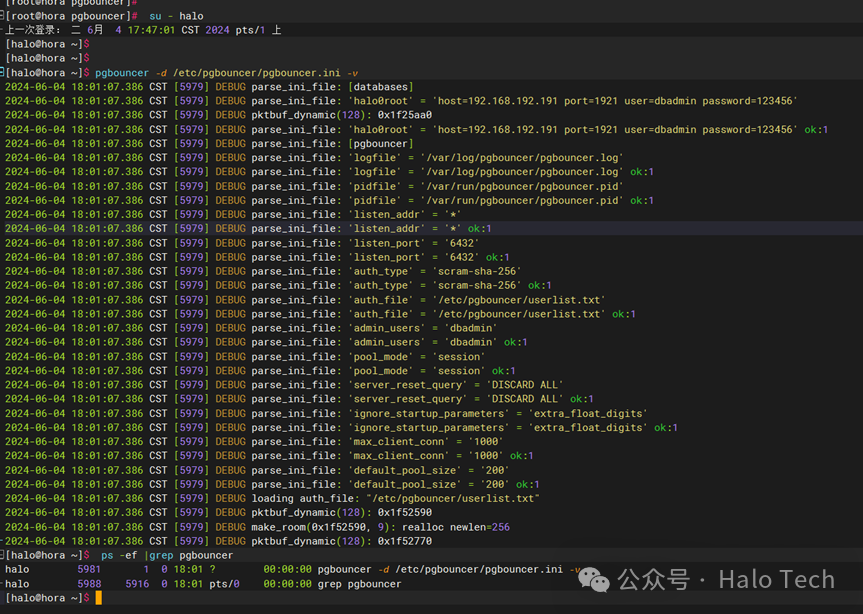Screen dimensions: 863x614
Task: Click the orange terminal cursor at last prompt
Action: pos(98,598)
